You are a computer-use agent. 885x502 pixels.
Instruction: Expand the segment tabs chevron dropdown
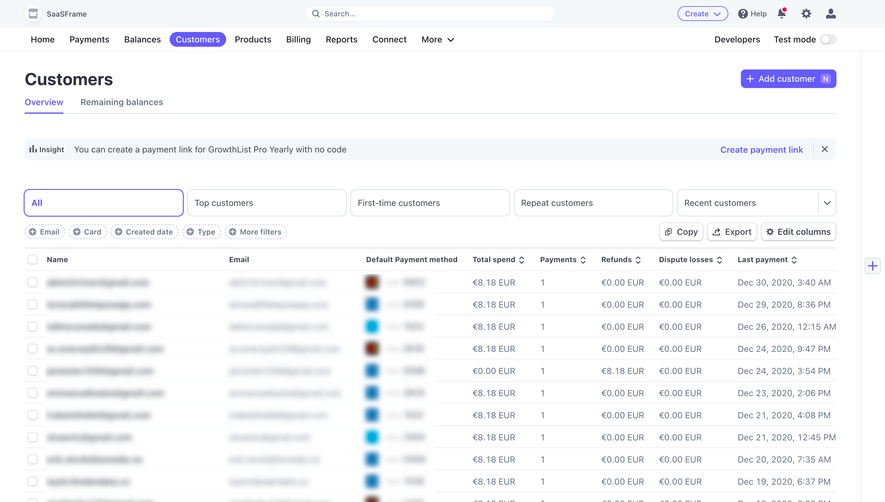[x=827, y=203]
